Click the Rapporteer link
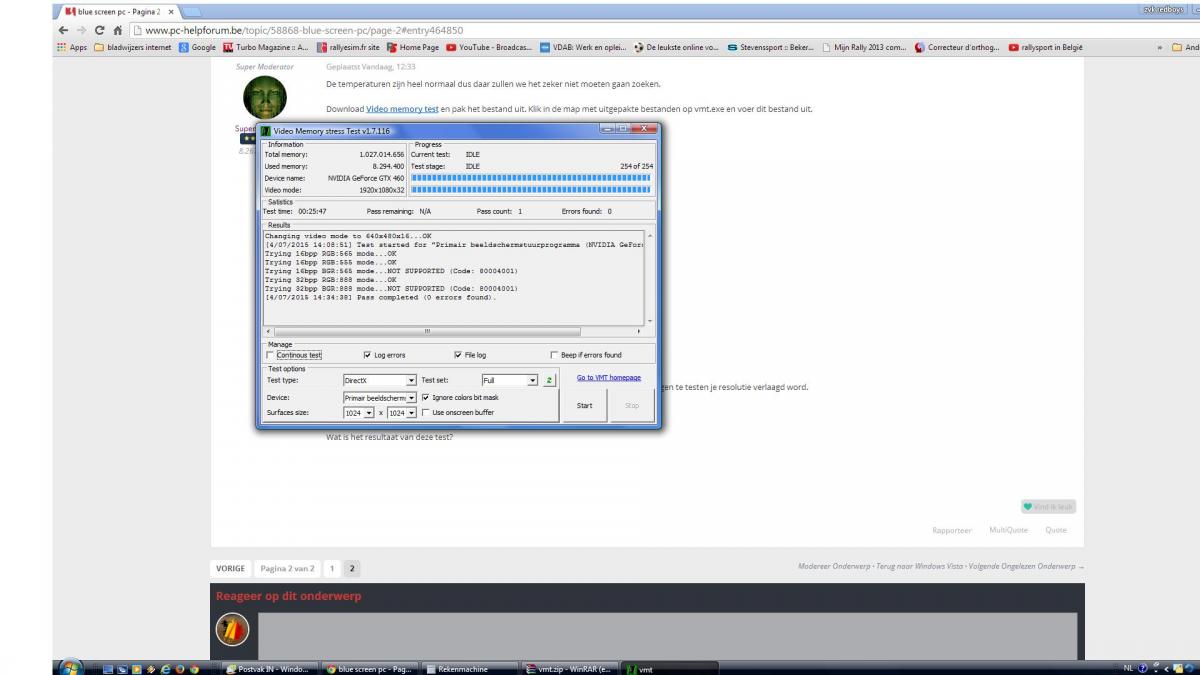 (x=951, y=530)
